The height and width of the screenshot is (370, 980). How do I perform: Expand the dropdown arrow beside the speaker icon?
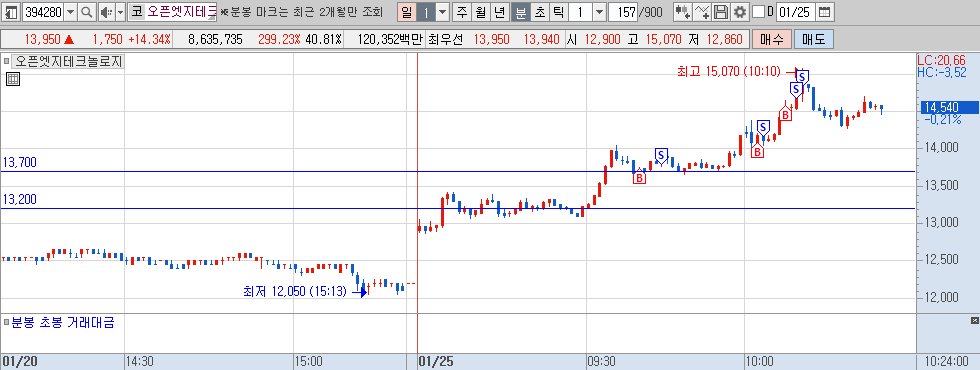coord(121,12)
